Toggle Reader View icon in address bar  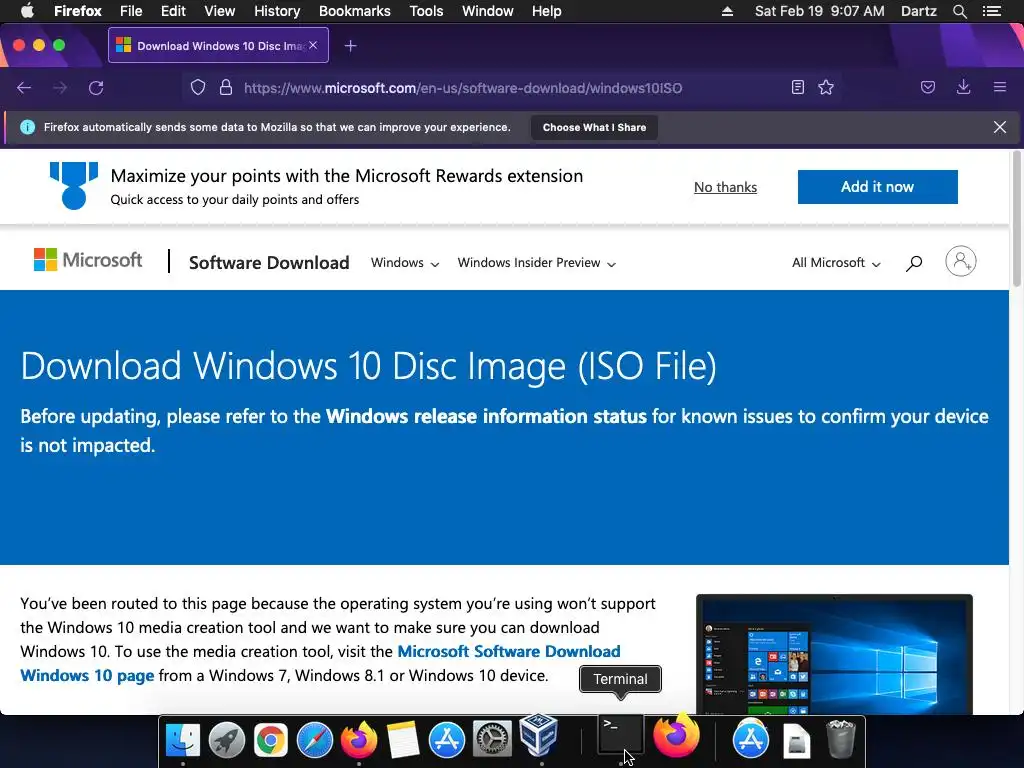(x=797, y=88)
